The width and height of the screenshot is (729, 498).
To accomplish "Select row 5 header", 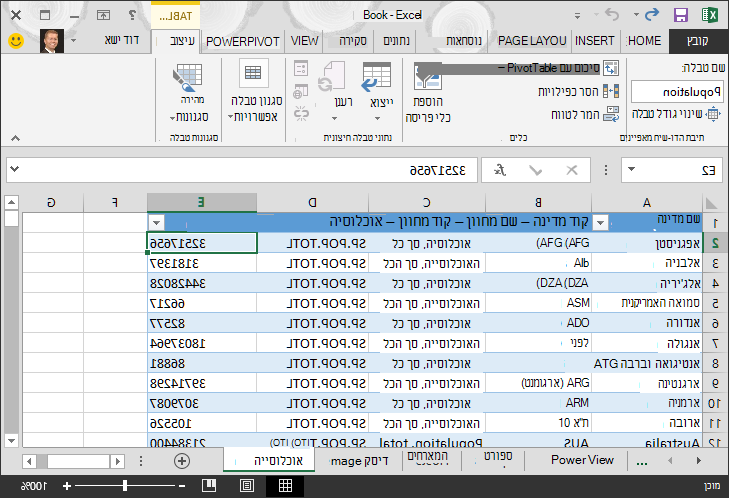I will [x=715, y=303].
